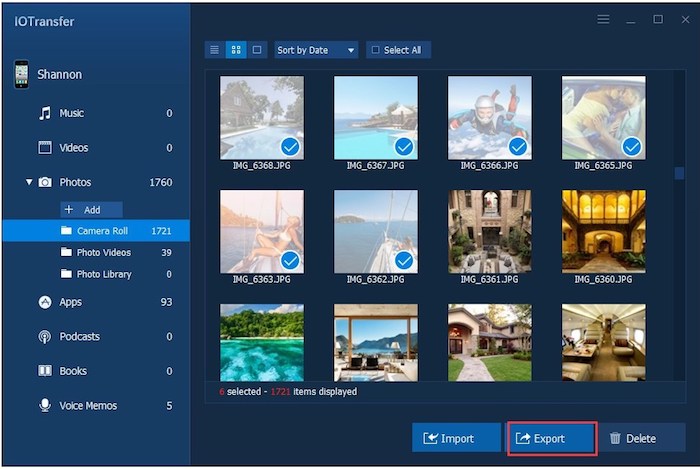The height and width of the screenshot is (469, 700).
Task: Open the Sort by Date dropdown
Action: (x=316, y=50)
